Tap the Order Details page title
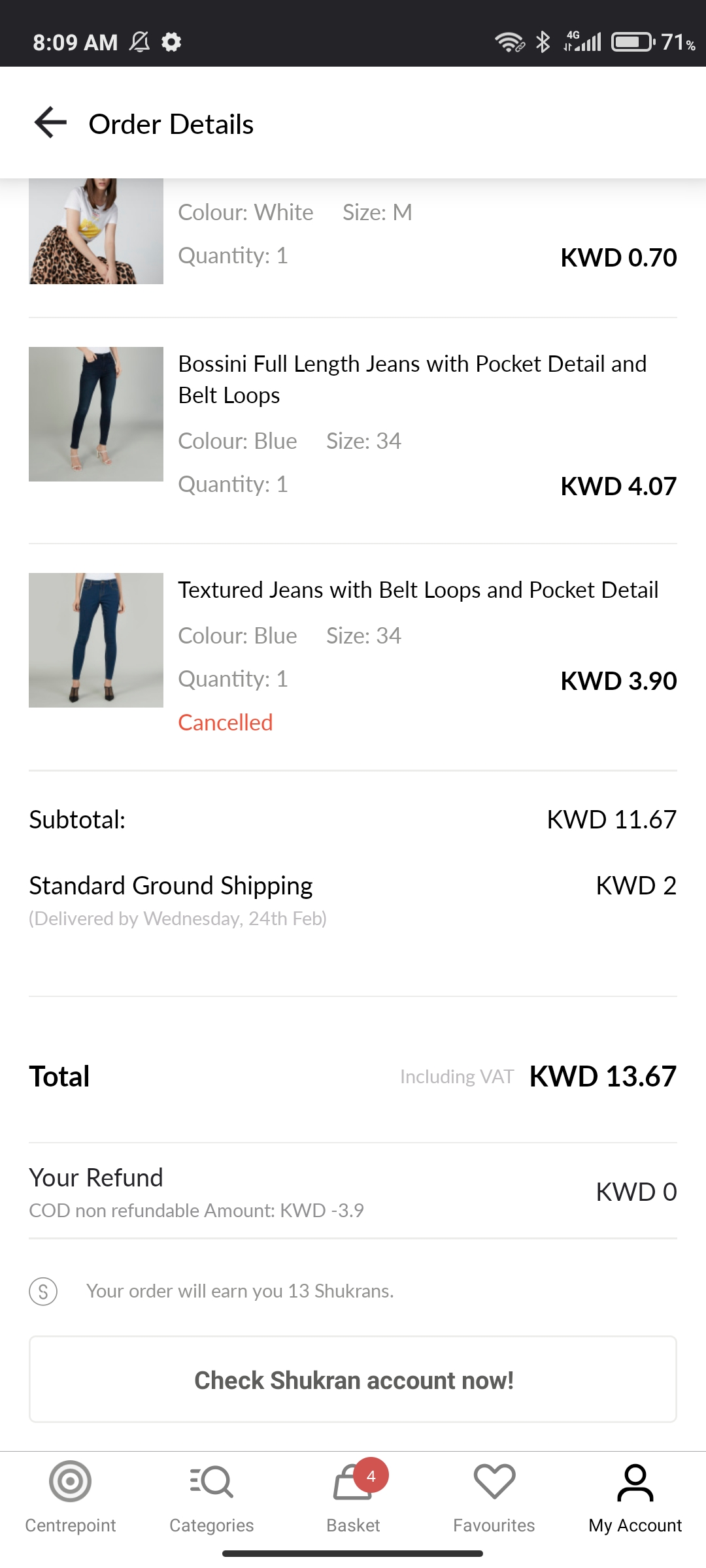706x1568 pixels. pyautogui.click(x=171, y=124)
